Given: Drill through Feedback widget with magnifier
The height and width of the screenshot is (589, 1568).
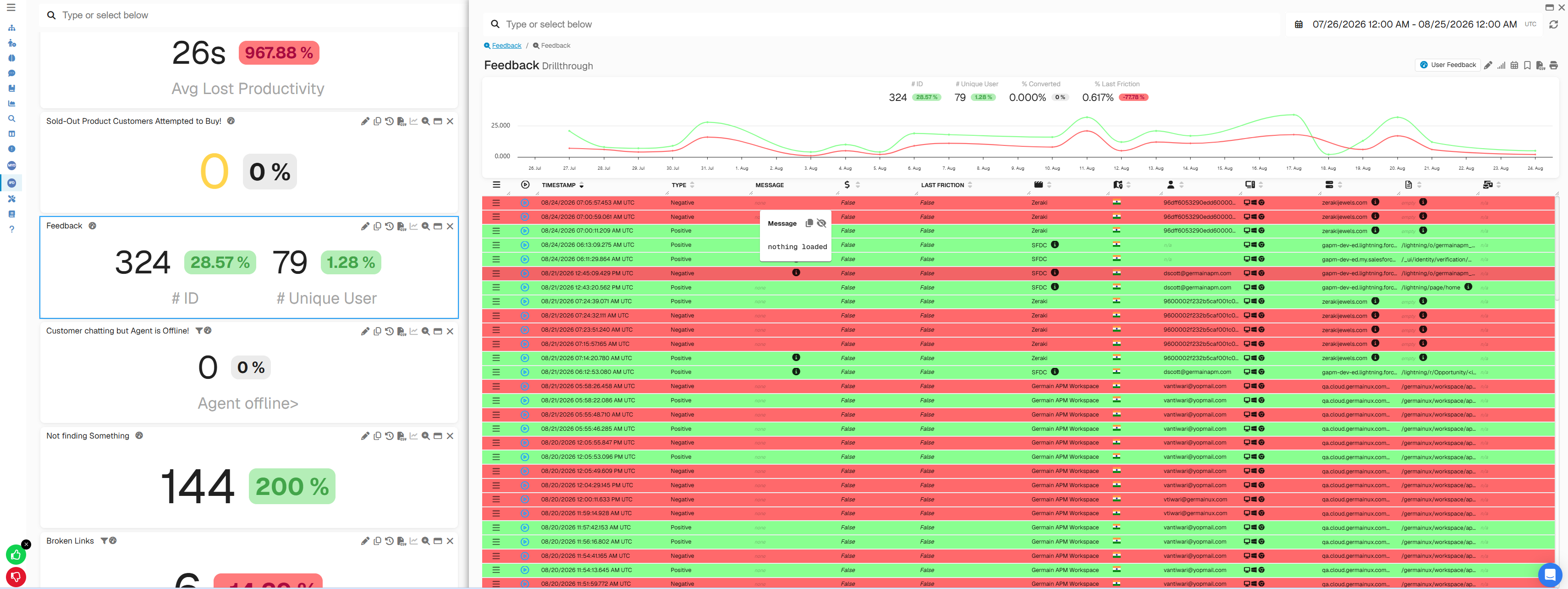Looking at the screenshot, I should [x=426, y=227].
